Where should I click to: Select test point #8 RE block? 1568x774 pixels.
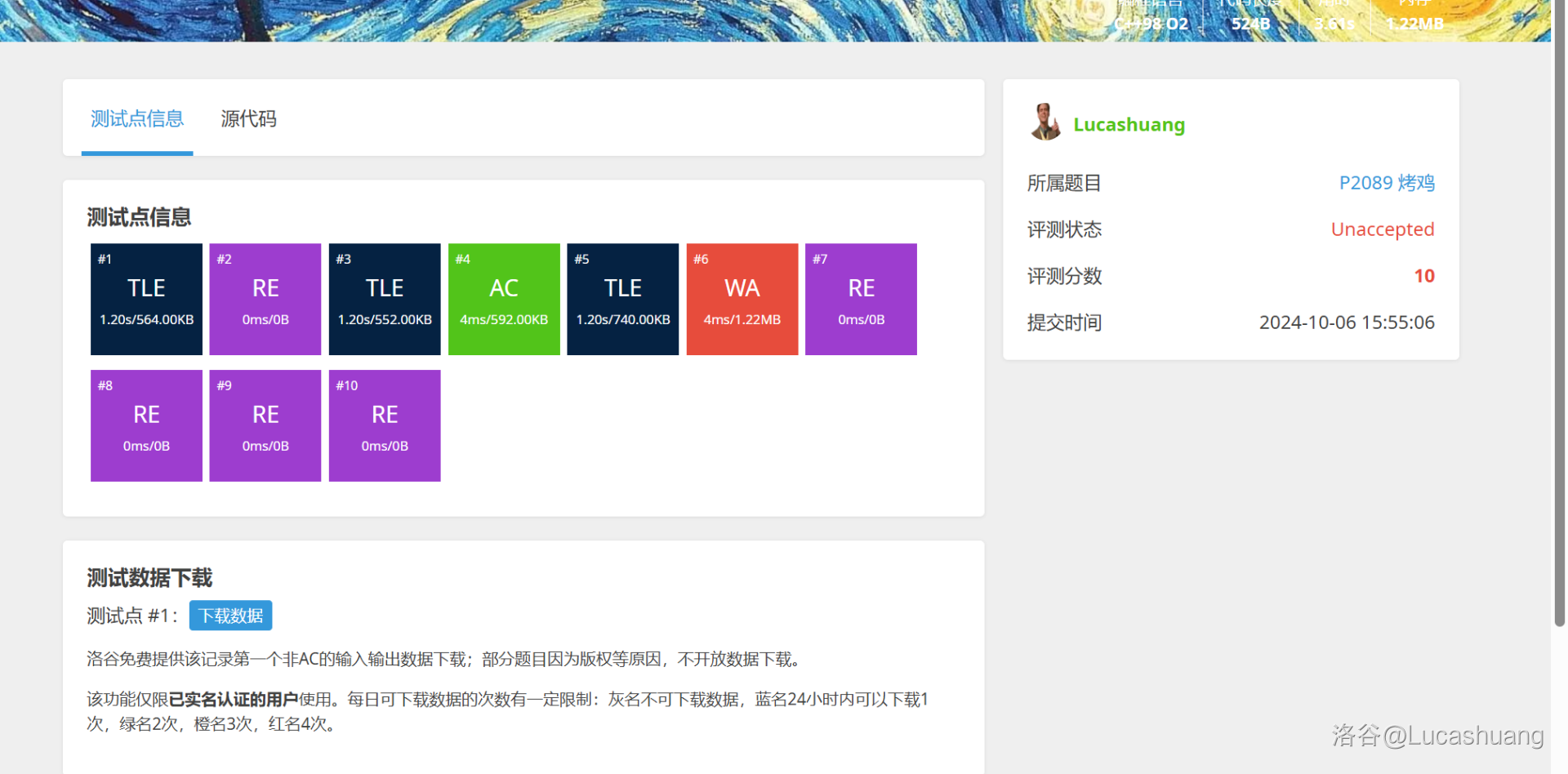click(x=146, y=425)
